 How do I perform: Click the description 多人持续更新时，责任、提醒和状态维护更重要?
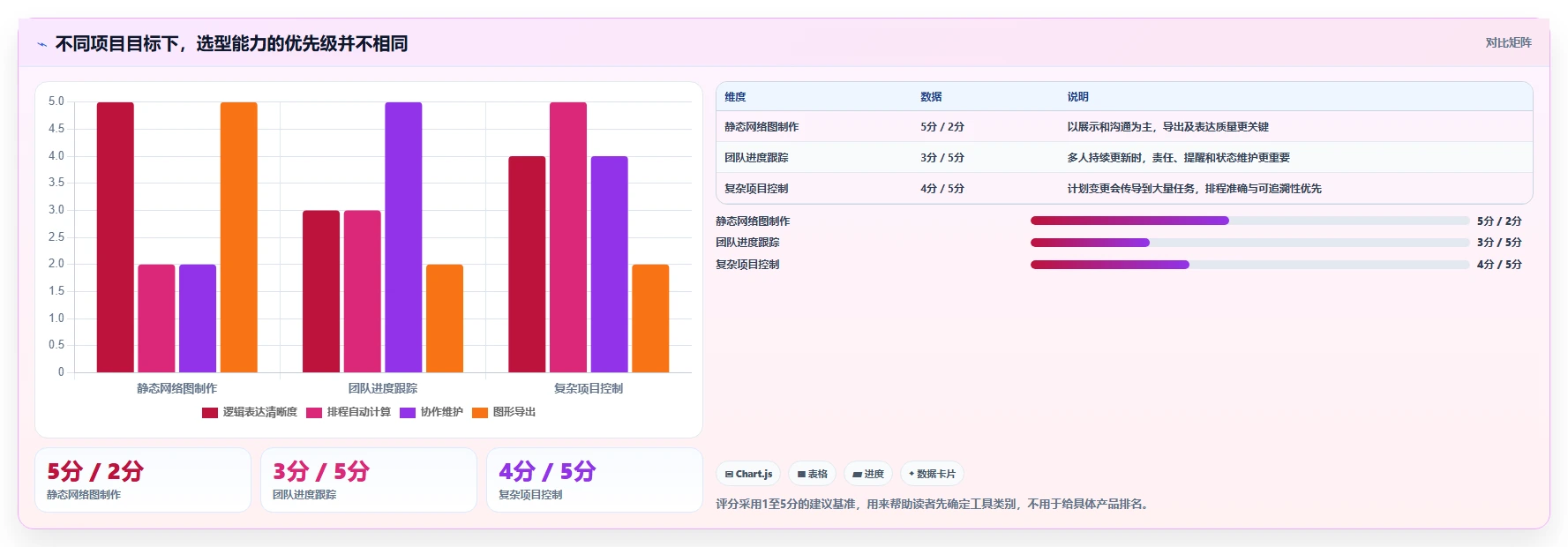click(x=1178, y=158)
